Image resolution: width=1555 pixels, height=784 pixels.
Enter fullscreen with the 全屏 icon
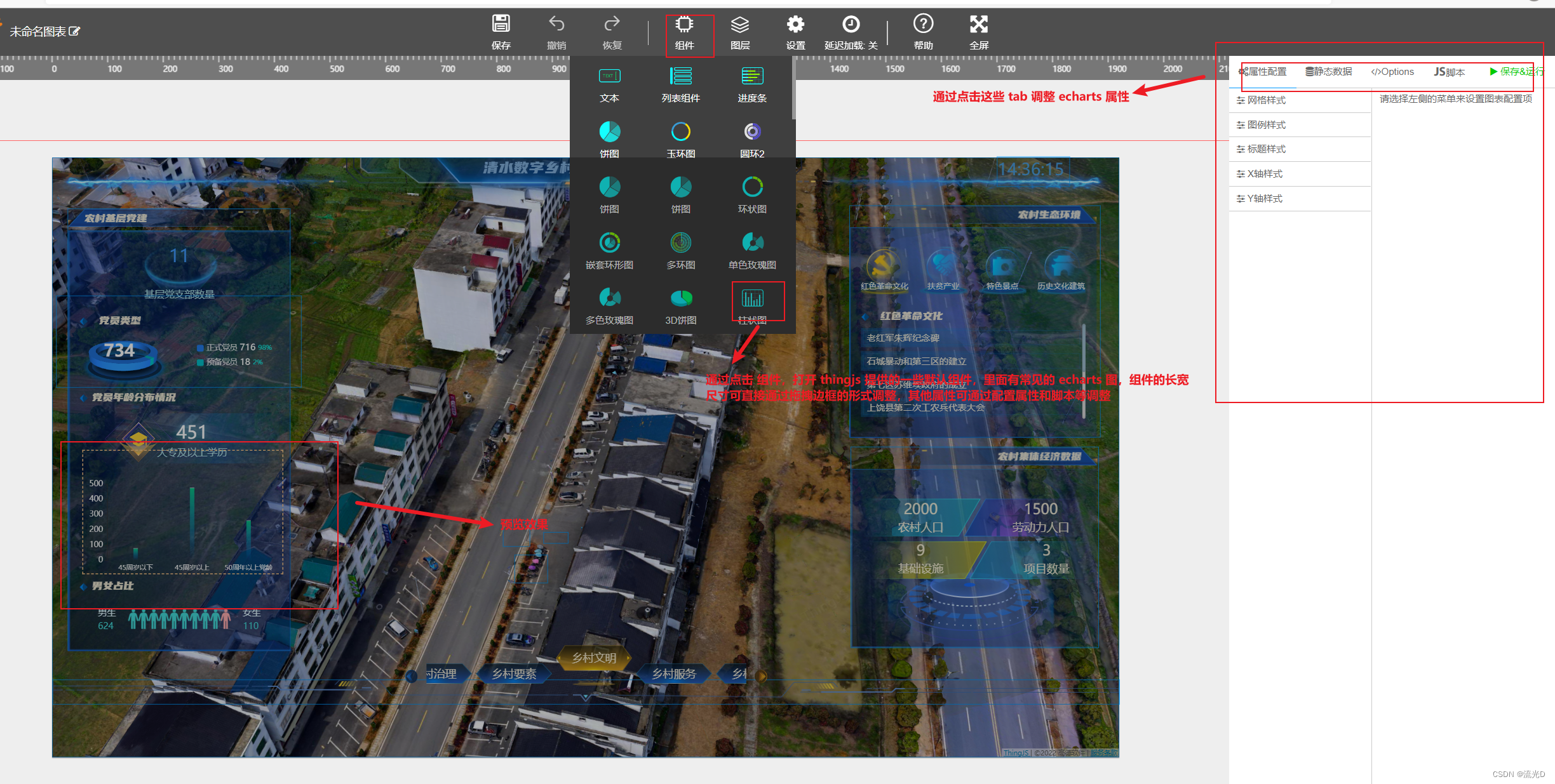pos(978,25)
